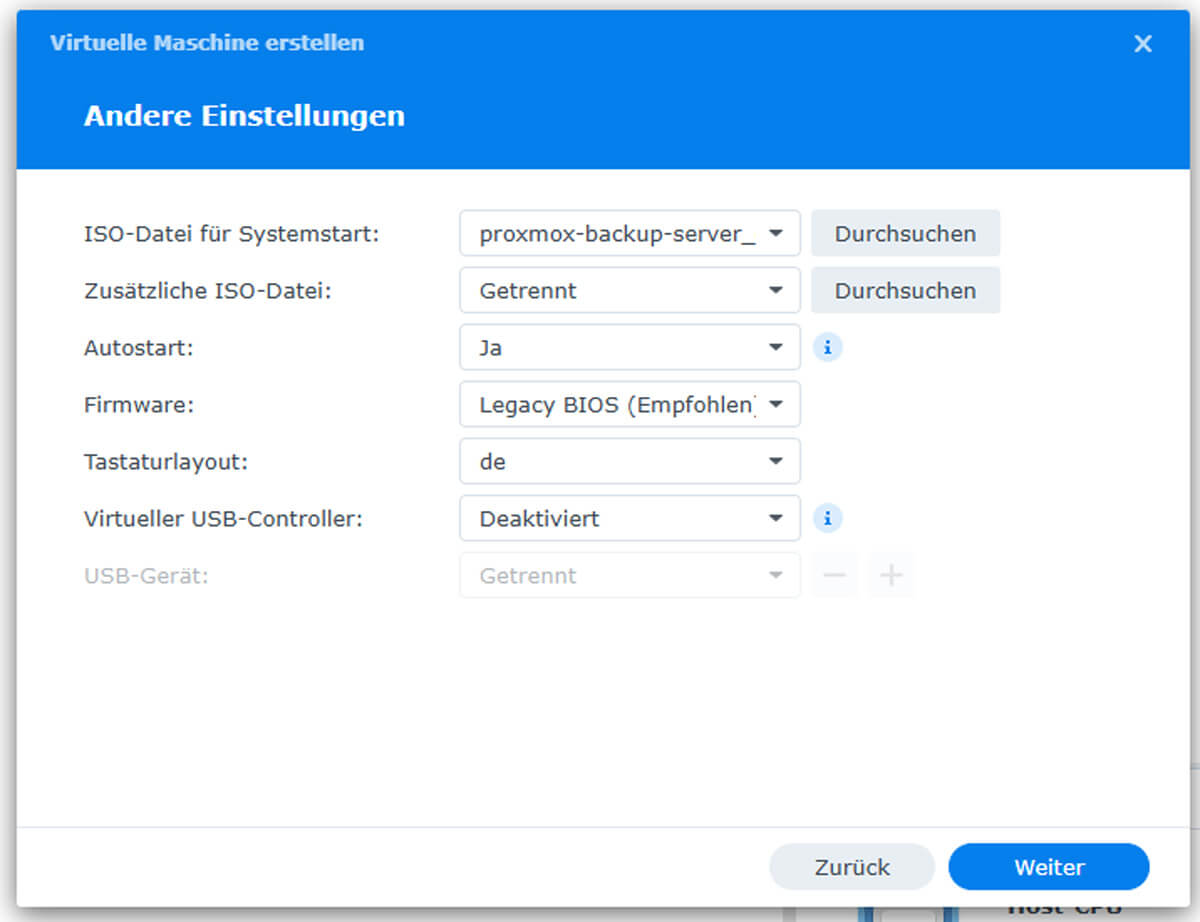Open the Tastaturlayout dropdown set to de

click(x=630, y=462)
